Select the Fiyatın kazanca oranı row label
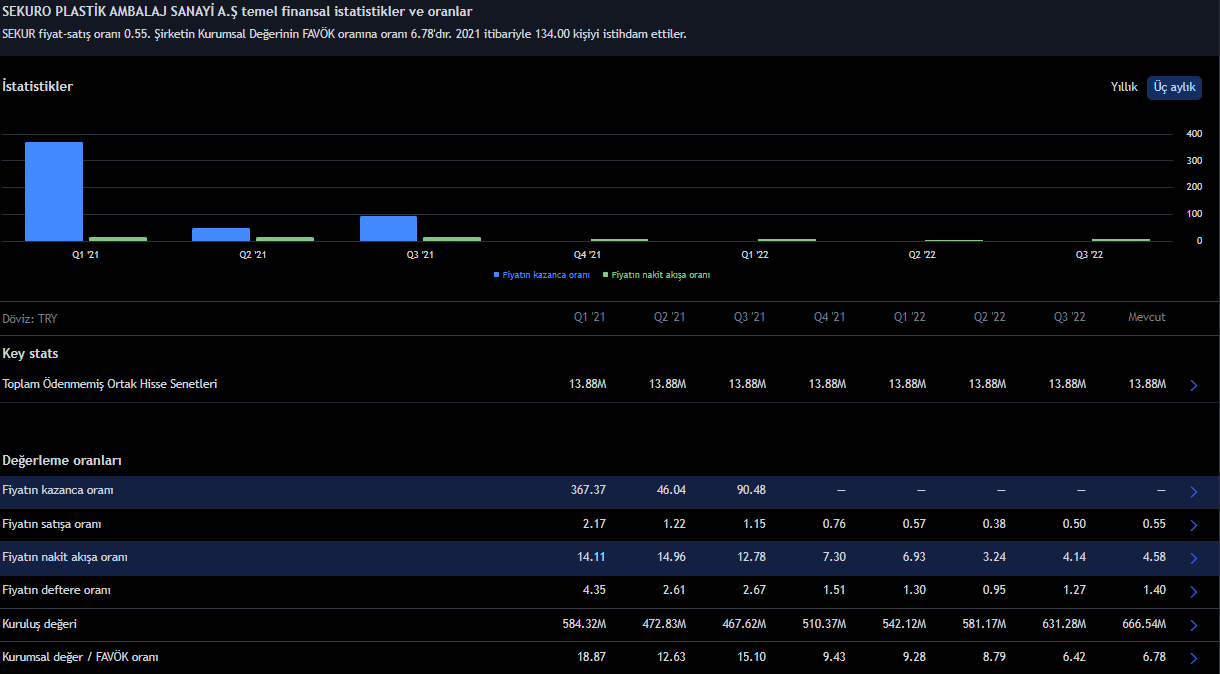 (58, 490)
